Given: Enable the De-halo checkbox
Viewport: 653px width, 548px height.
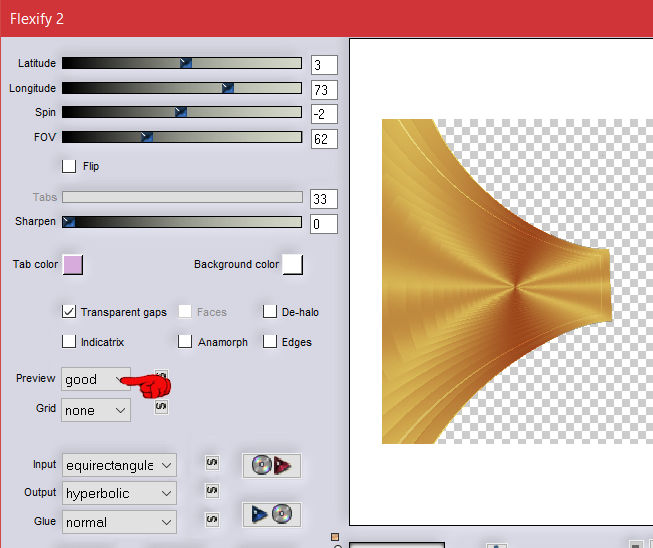Looking at the screenshot, I should (x=269, y=311).
